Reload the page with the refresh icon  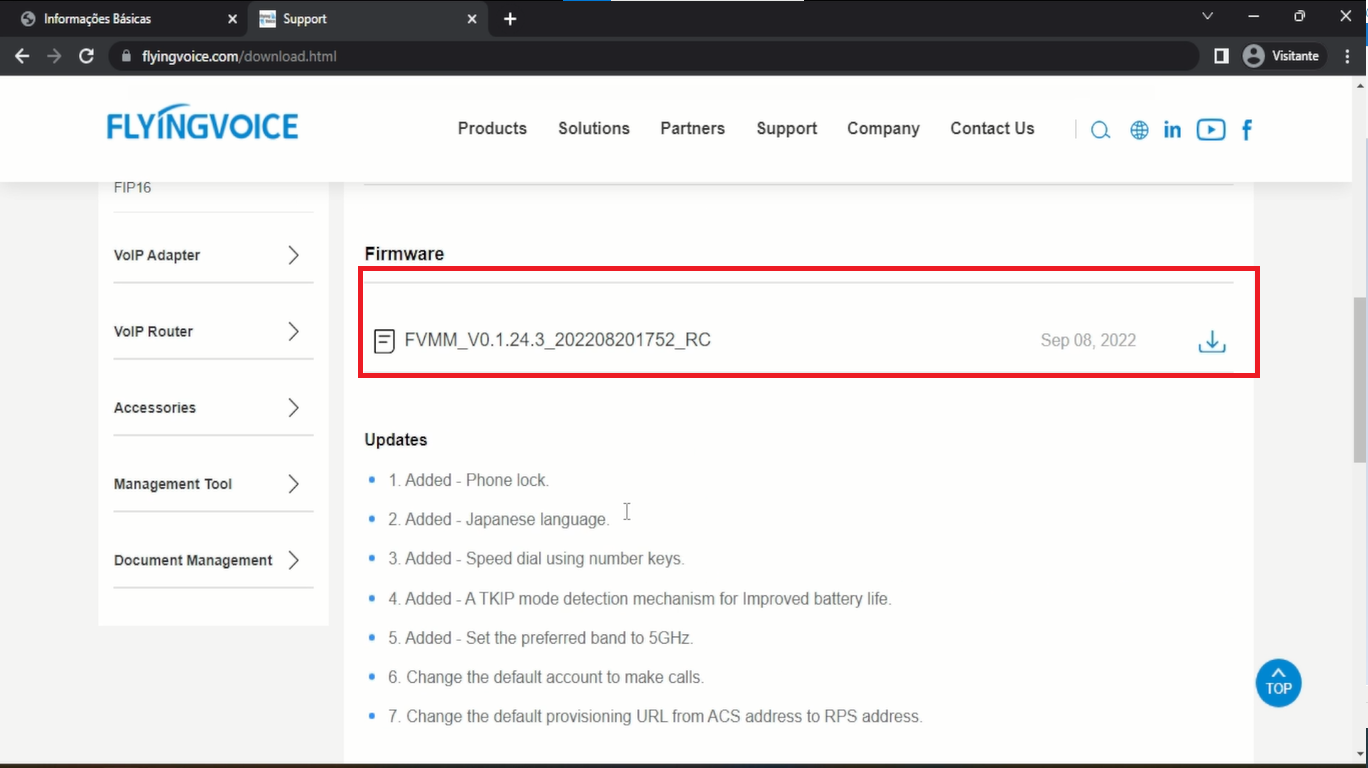(86, 56)
